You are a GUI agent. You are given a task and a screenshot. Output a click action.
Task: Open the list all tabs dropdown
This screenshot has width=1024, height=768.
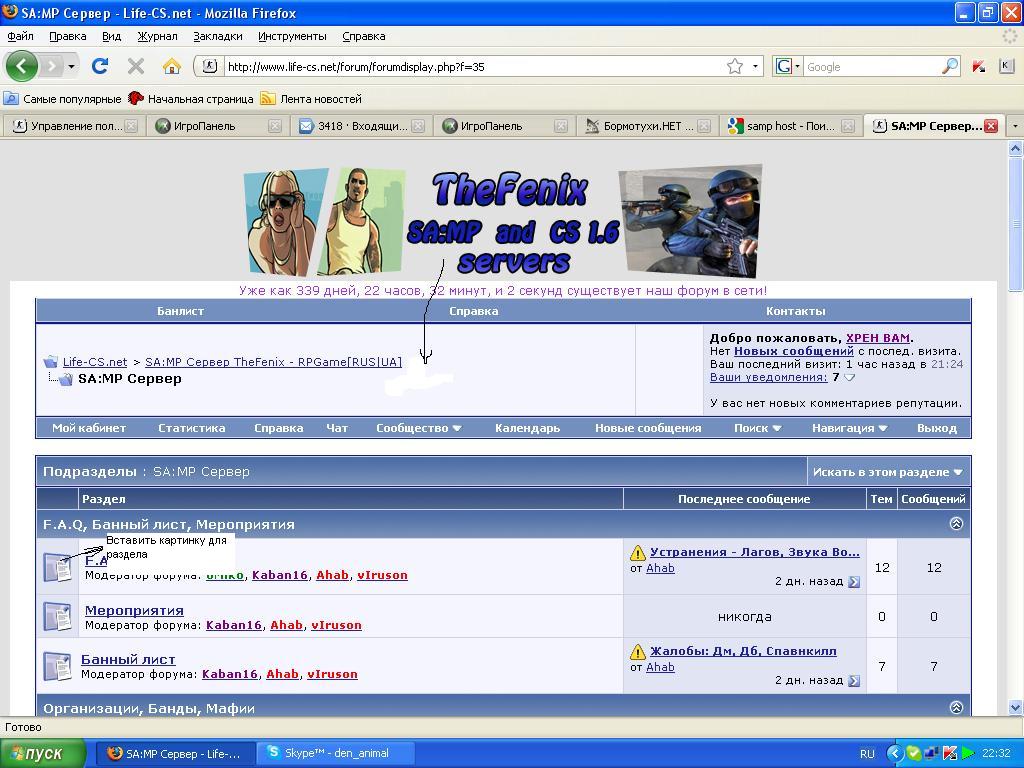tap(1014, 125)
